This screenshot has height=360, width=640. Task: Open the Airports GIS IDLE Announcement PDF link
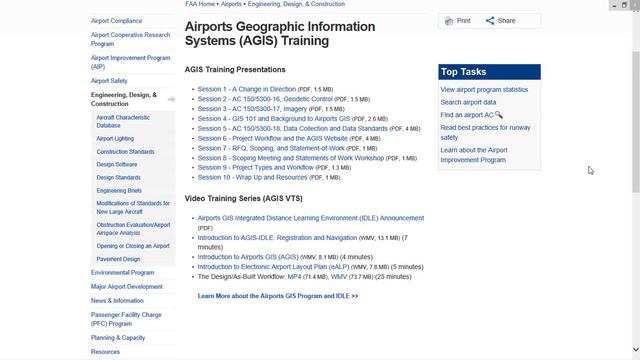pyautogui.click(x=311, y=218)
